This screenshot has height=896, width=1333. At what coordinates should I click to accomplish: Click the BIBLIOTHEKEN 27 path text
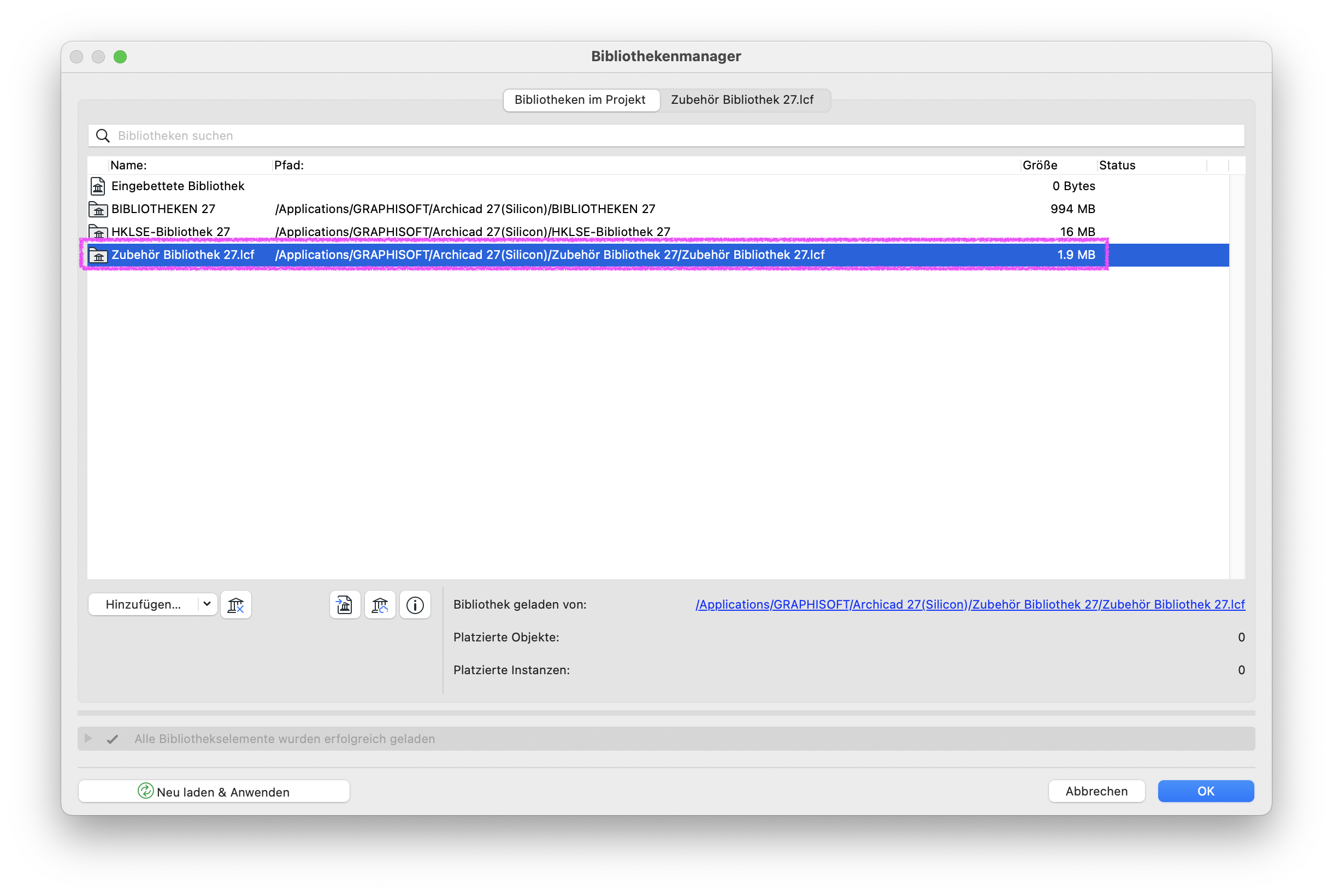tap(465, 209)
